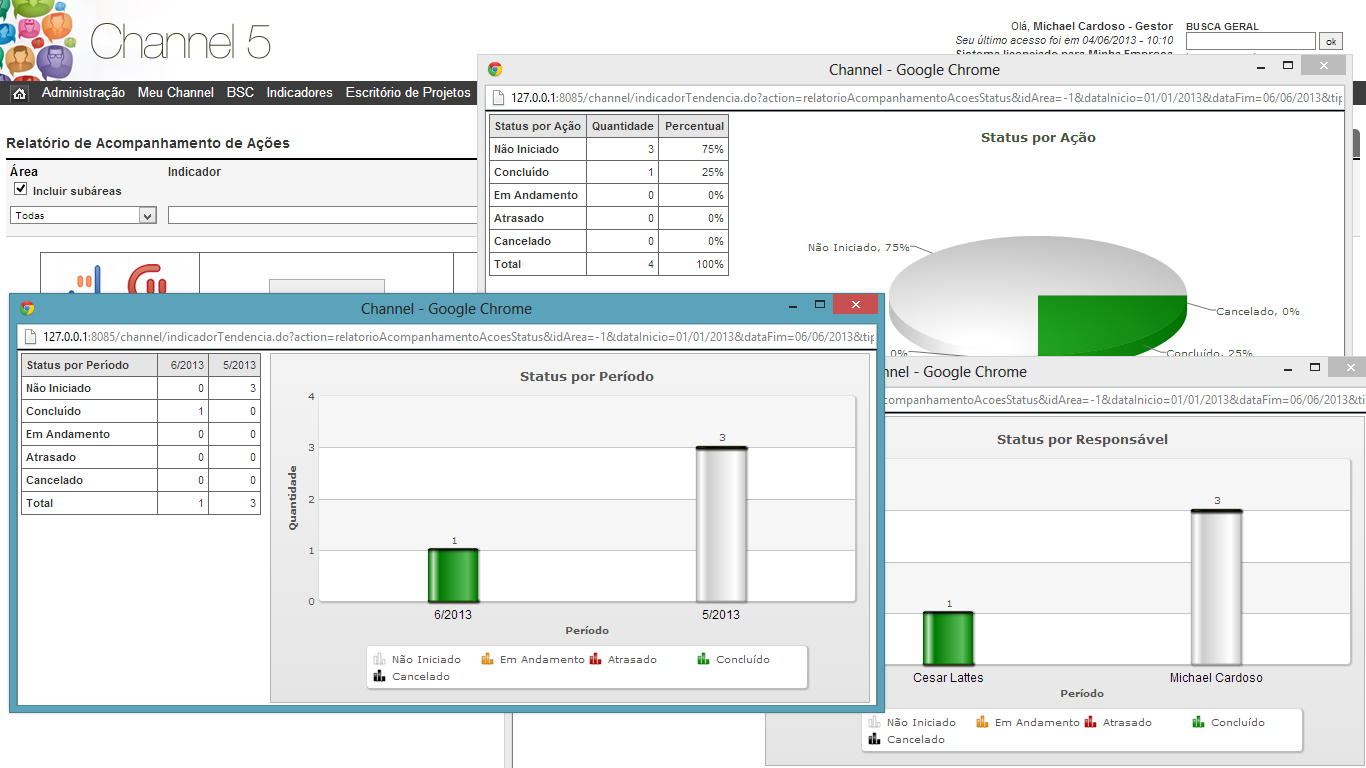Toggle the Incluir subáreas checkbox
Screen dimensions: 1366x768
(20, 189)
